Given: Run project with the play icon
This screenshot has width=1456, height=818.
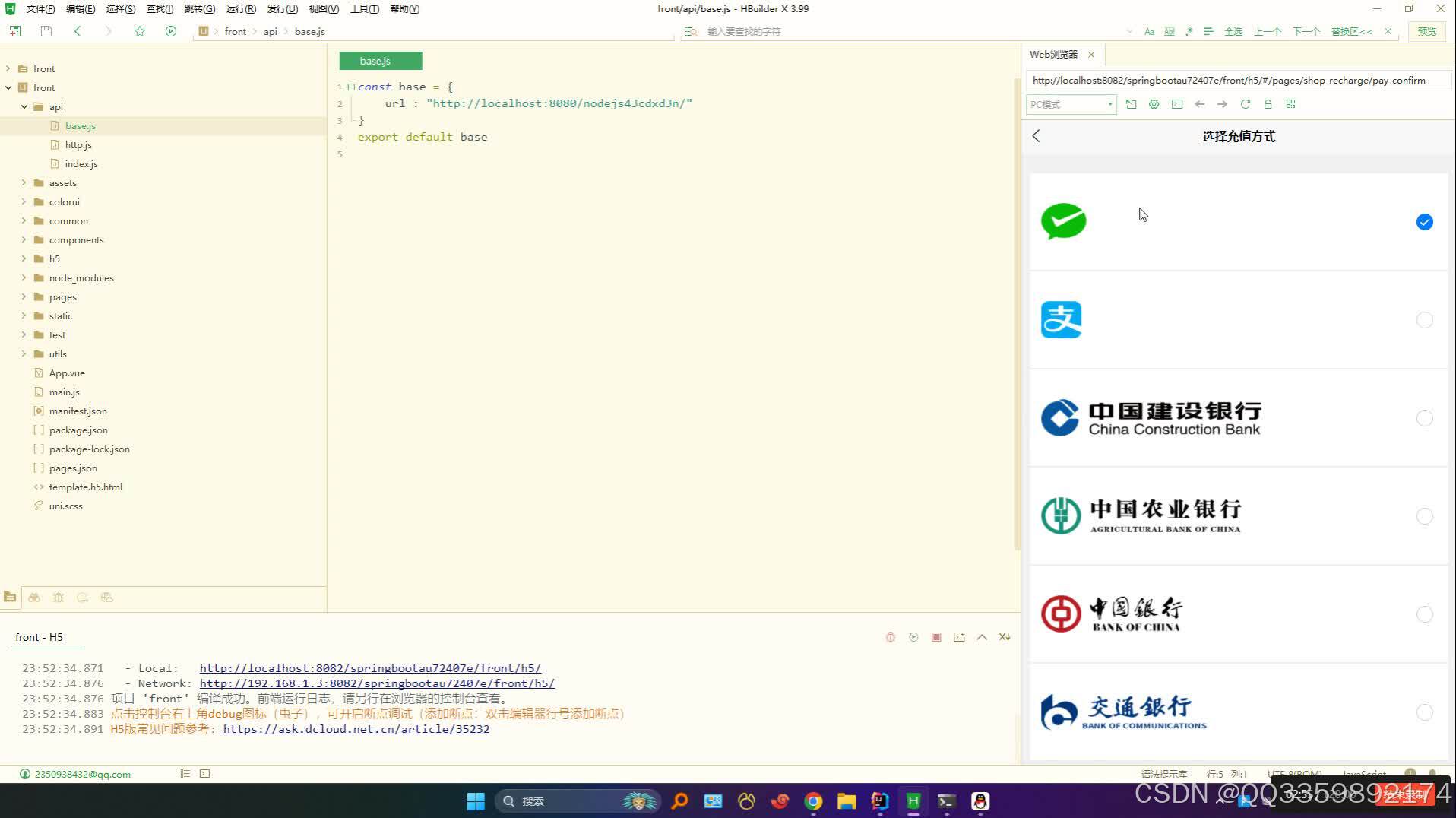Looking at the screenshot, I should coord(170,31).
